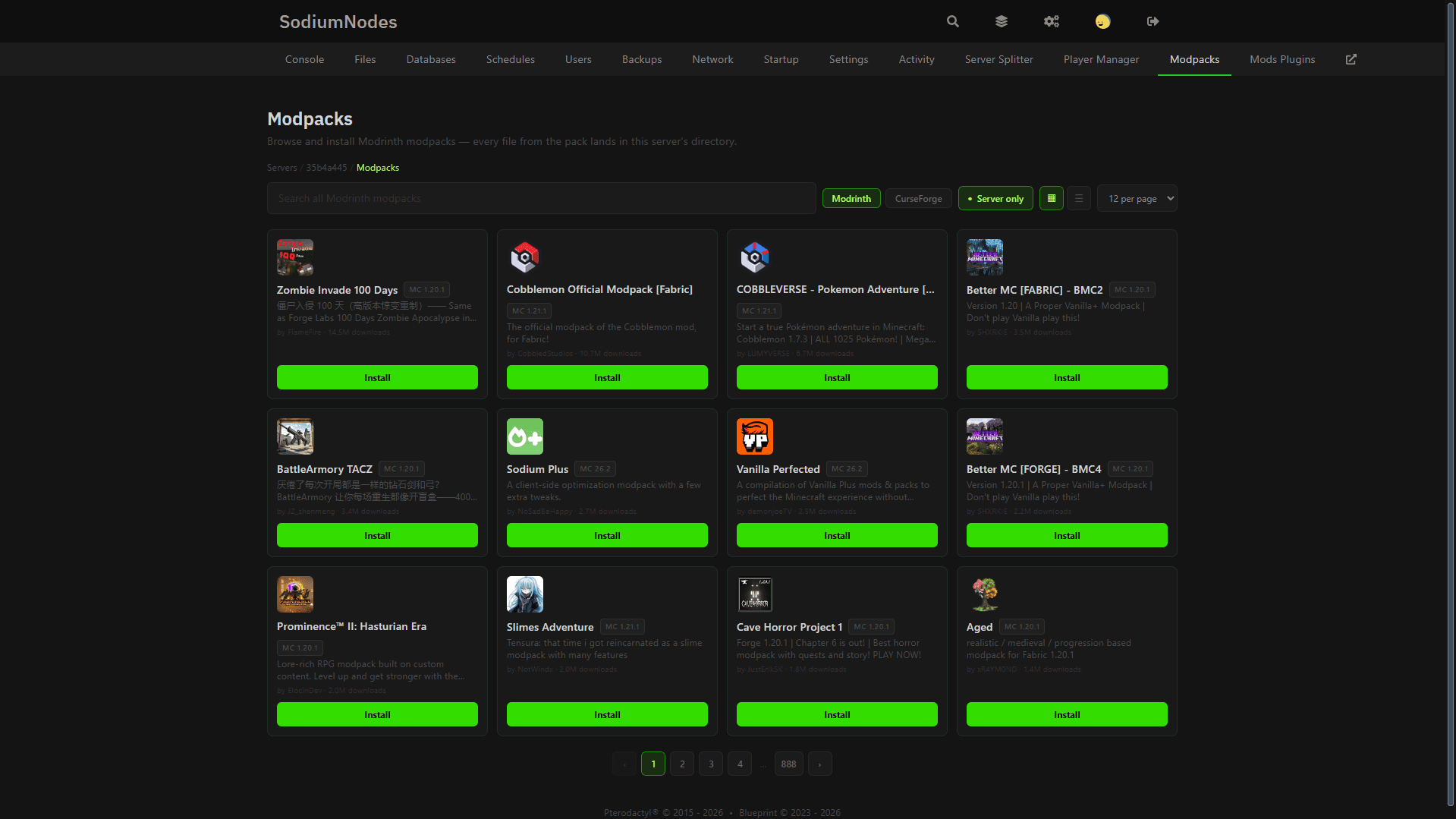
Task: Open the Settings tab
Action: click(848, 59)
